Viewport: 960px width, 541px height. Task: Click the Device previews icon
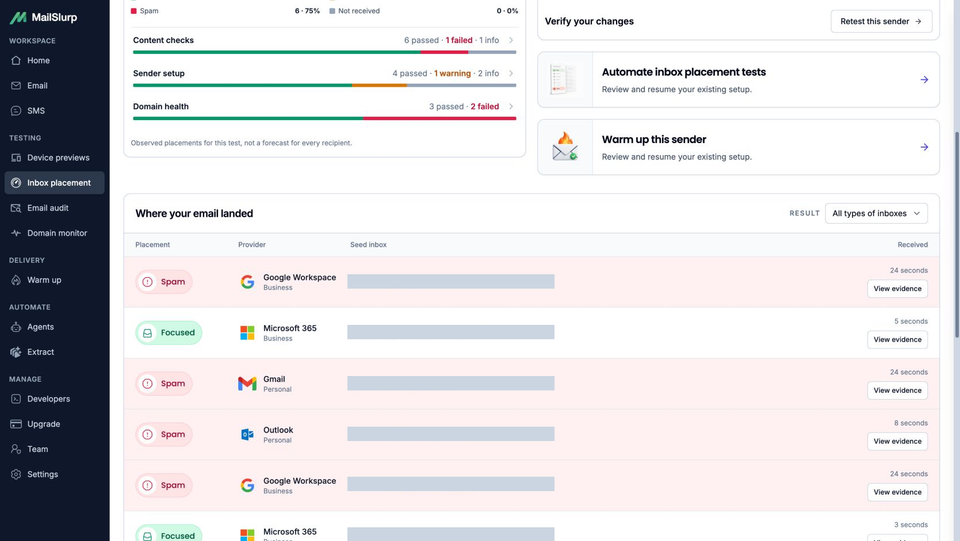(x=16, y=158)
